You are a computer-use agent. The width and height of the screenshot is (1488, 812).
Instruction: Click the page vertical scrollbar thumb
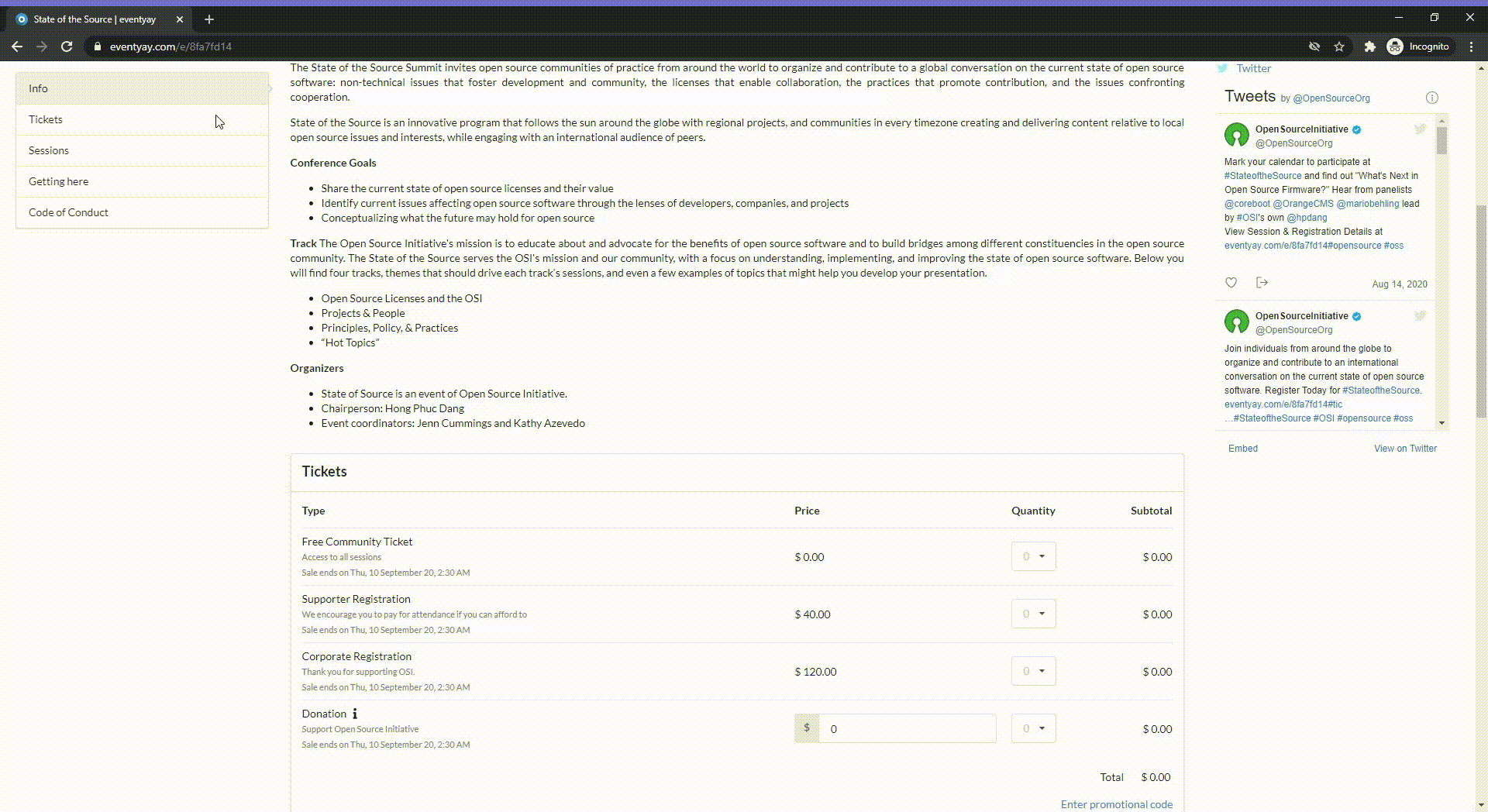click(x=1481, y=311)
